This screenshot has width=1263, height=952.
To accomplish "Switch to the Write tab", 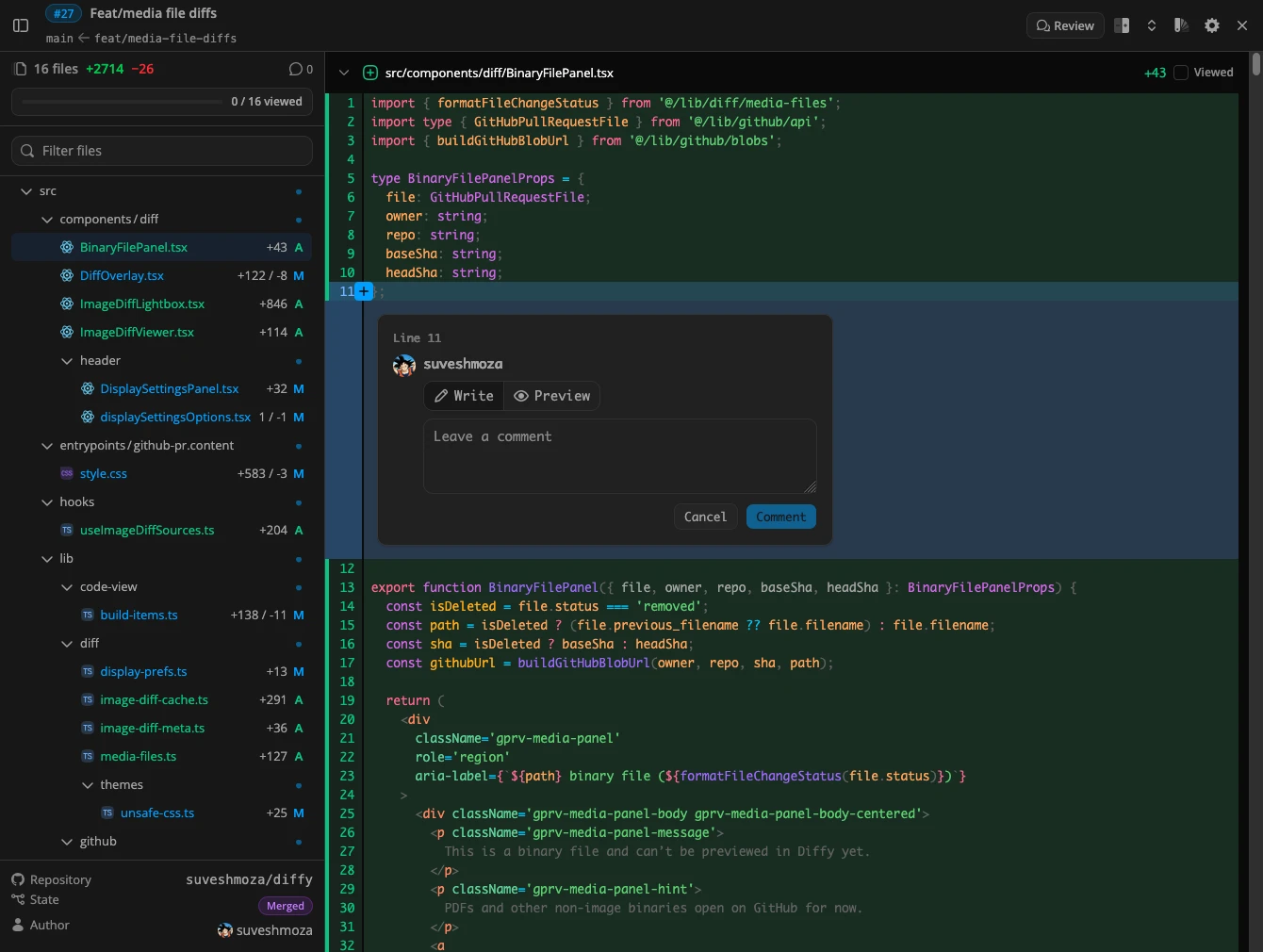I will click(464, 396).
